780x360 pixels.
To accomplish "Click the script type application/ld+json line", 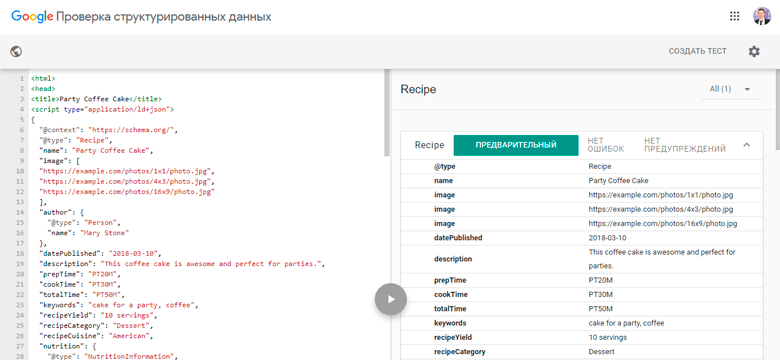I will 102,109.
